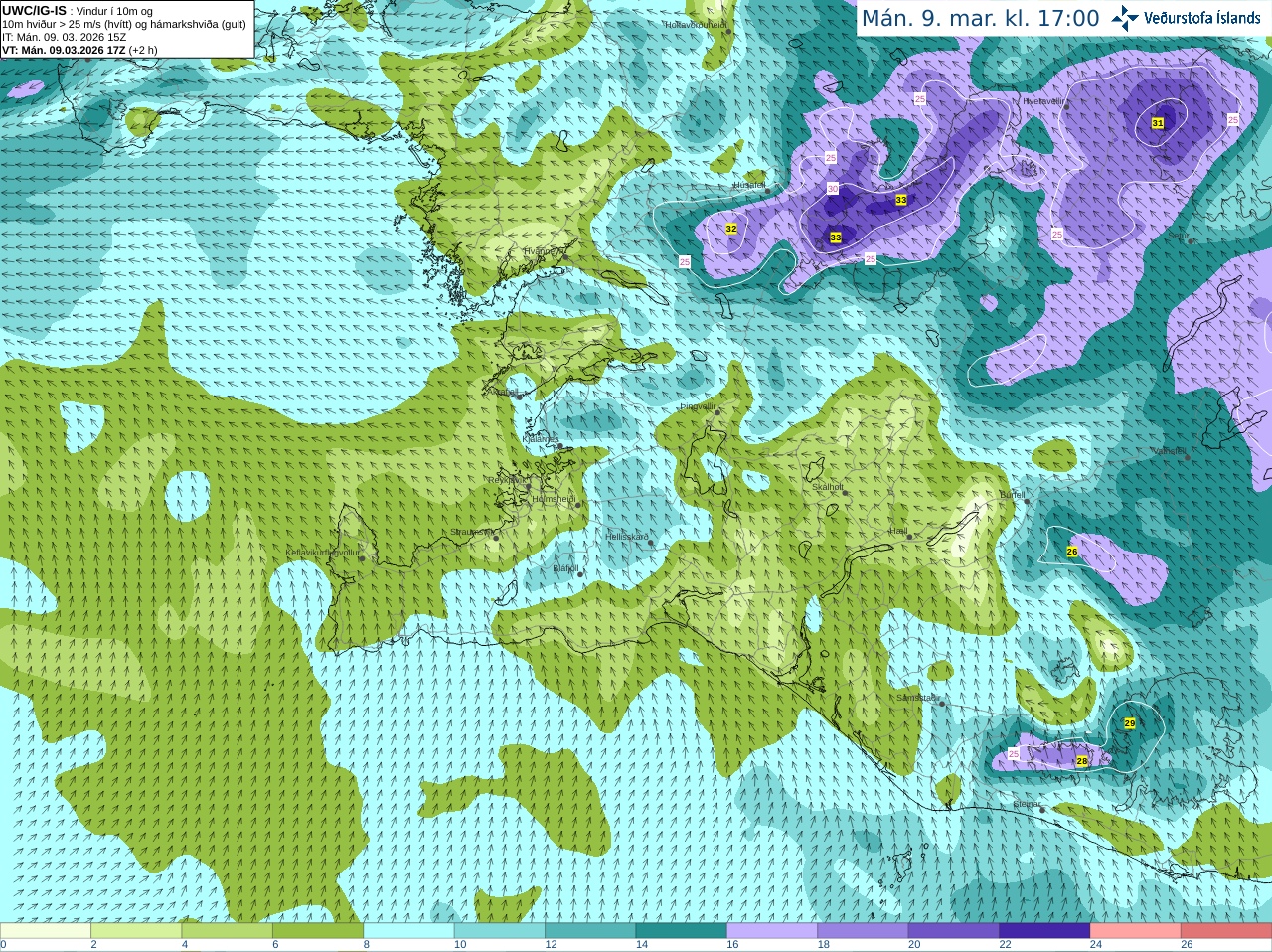The image size is (1272, 952).
Task: Click the Húsafell station label
Action: click(749, 185)
